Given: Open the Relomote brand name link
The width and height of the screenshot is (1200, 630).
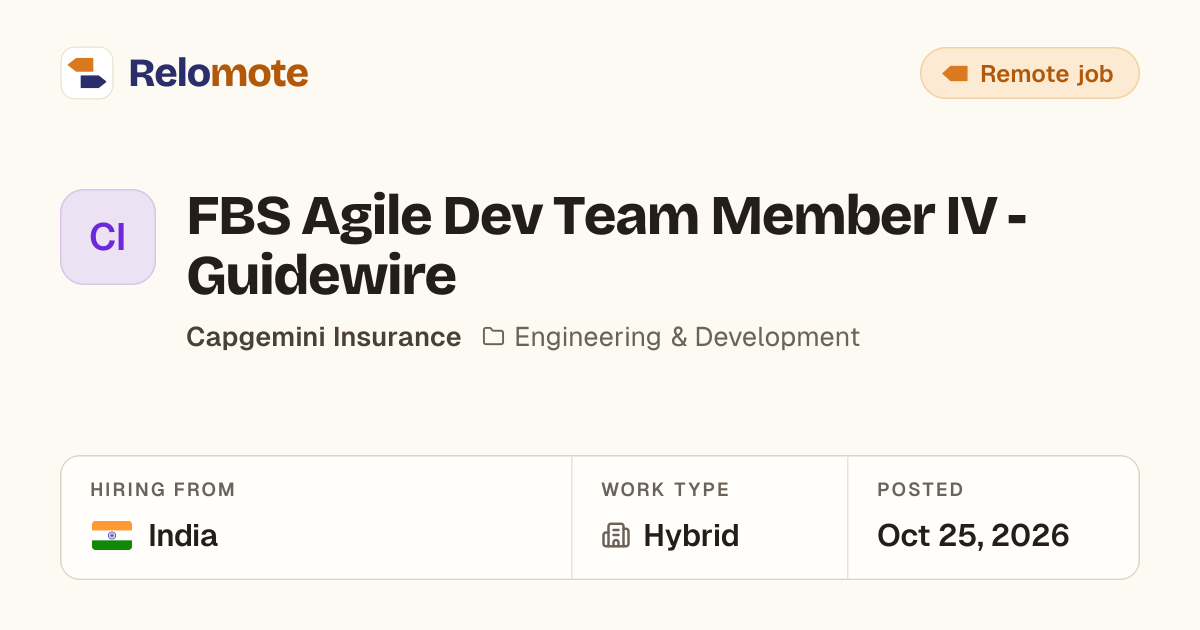Looking at the screenshot, I should (x=218, y=73).
